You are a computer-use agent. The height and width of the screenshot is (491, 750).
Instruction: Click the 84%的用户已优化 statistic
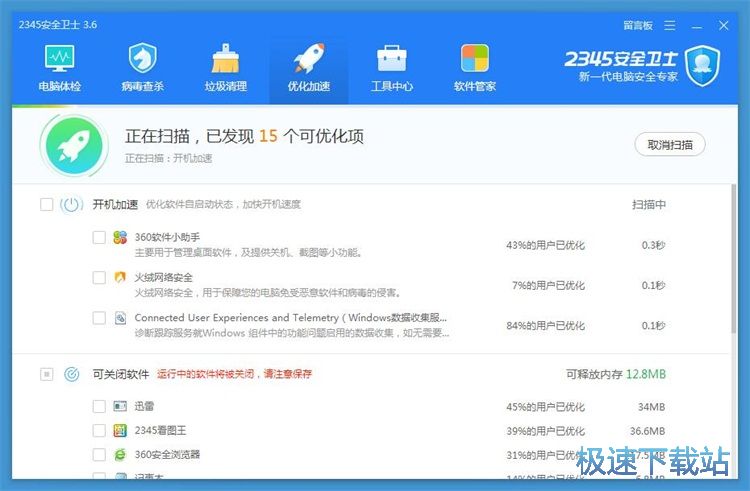[545, 326]
